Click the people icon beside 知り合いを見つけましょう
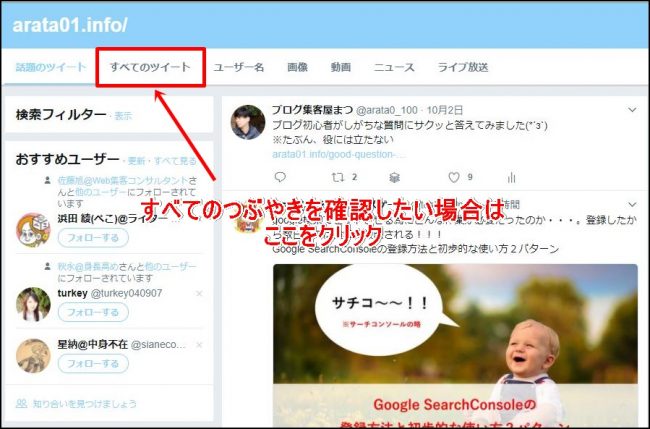650x429 pixels. [x=22, y=403]
